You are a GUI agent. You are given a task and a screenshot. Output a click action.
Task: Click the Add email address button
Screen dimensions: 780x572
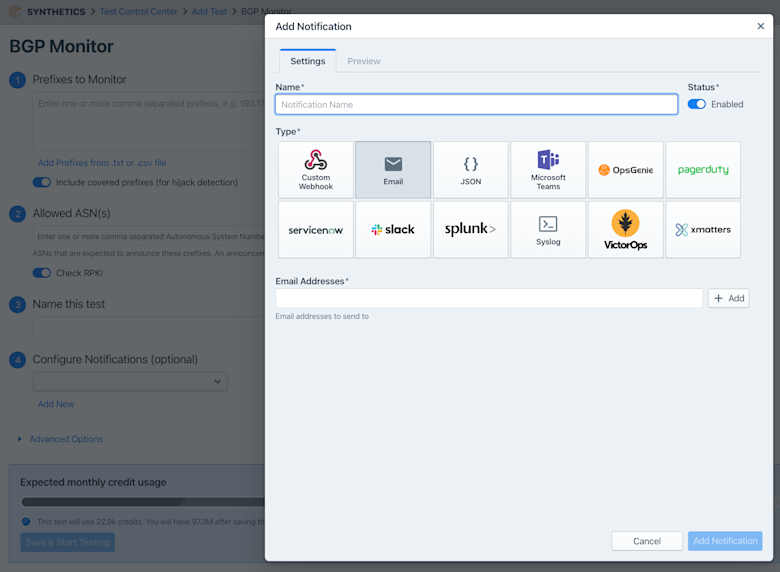(729, 298)
